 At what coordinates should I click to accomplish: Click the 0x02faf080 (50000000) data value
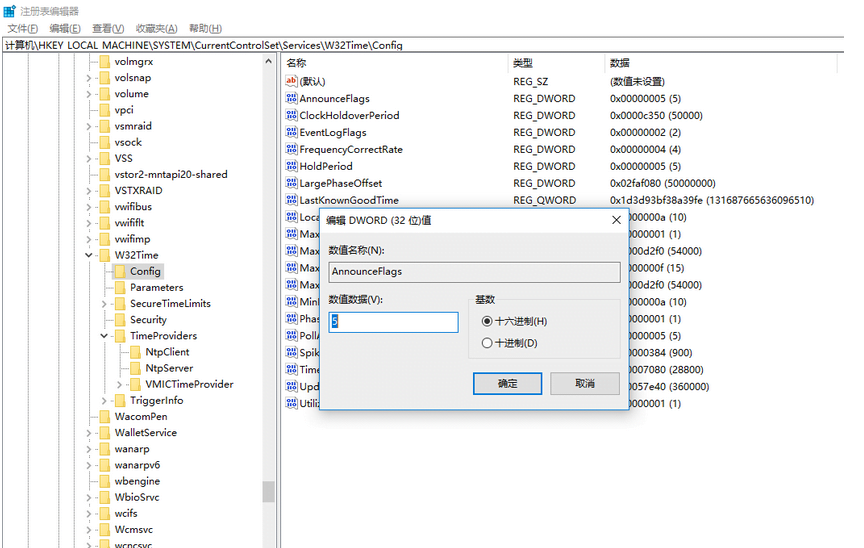662,183
